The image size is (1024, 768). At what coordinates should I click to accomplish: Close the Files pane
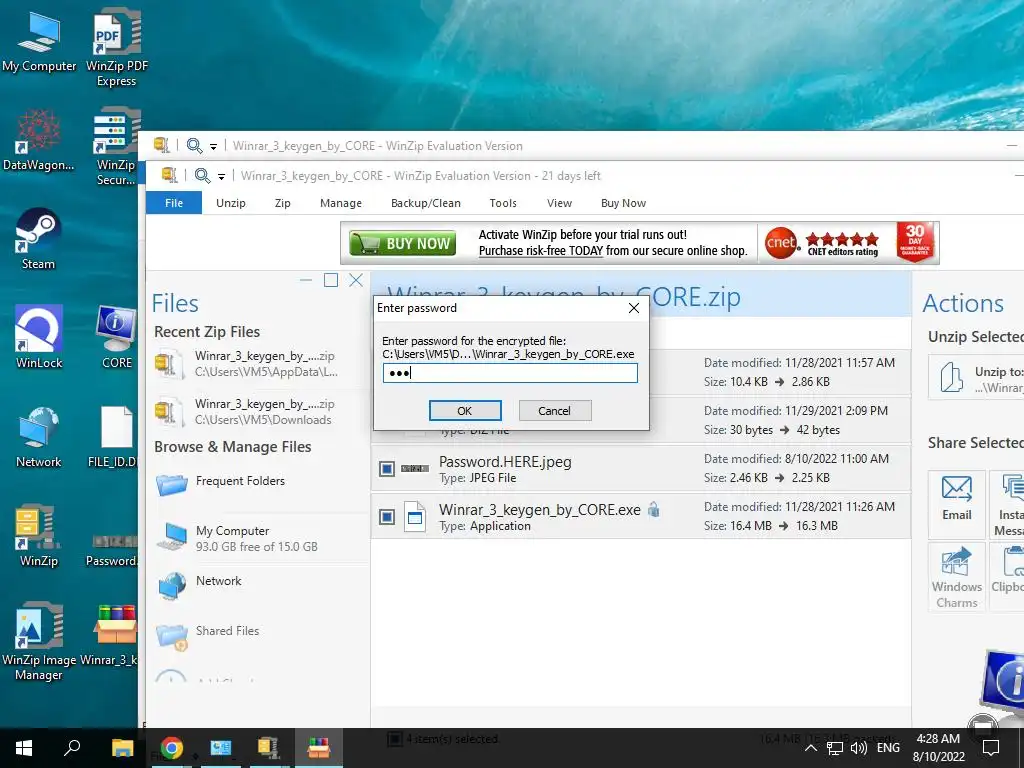[356, 280]
